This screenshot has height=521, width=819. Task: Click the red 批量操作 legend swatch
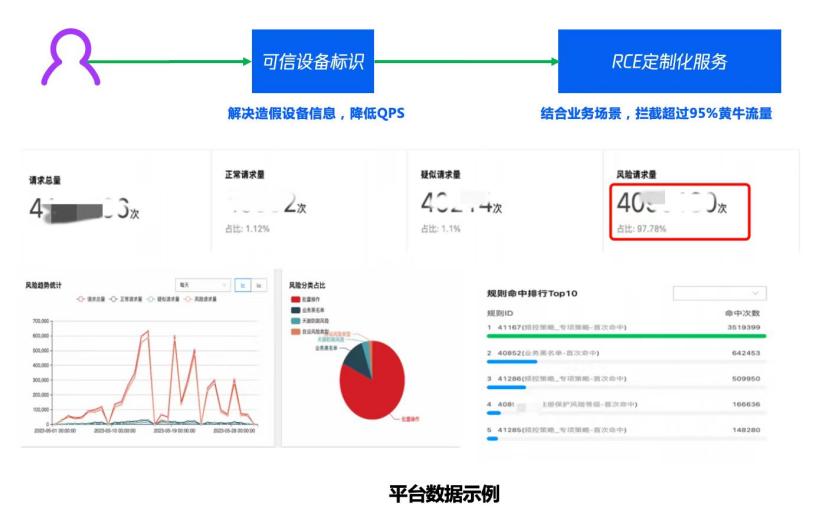294,299
